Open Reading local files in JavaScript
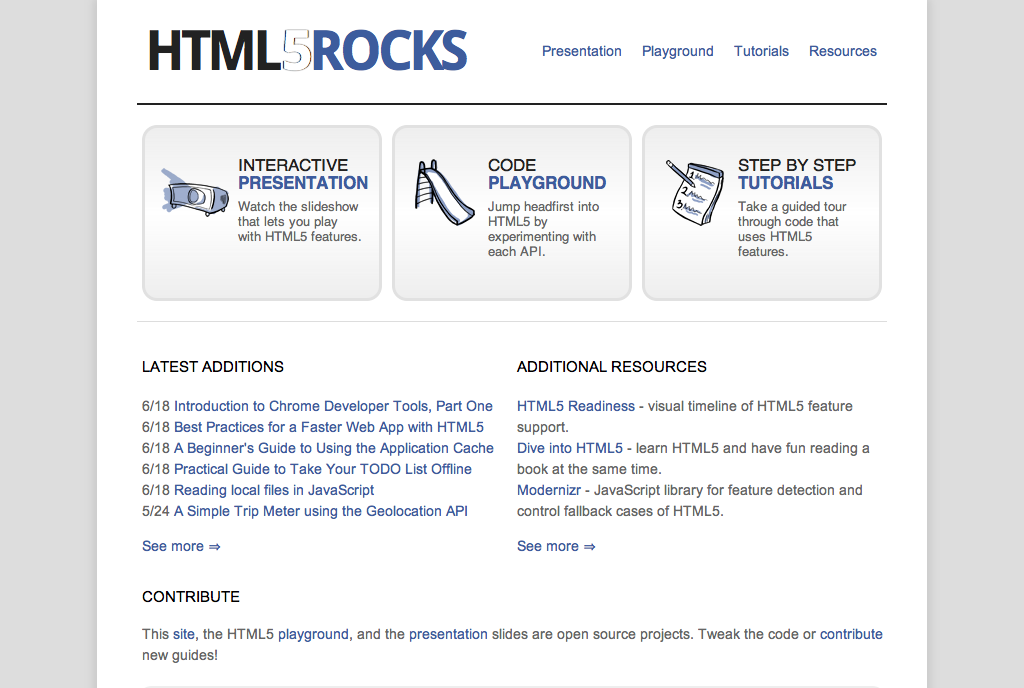Image resolution: width=1024 pixels, height=688 pixels. 274,490
